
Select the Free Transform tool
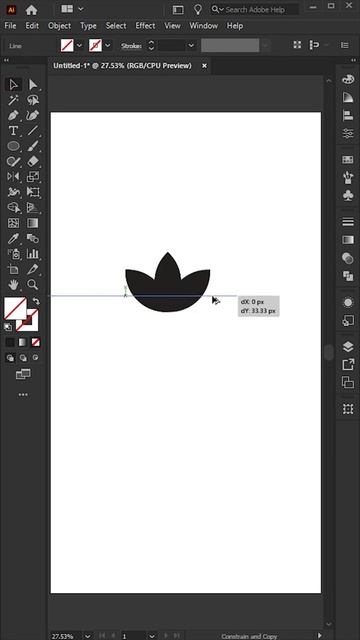click(33, 192)
